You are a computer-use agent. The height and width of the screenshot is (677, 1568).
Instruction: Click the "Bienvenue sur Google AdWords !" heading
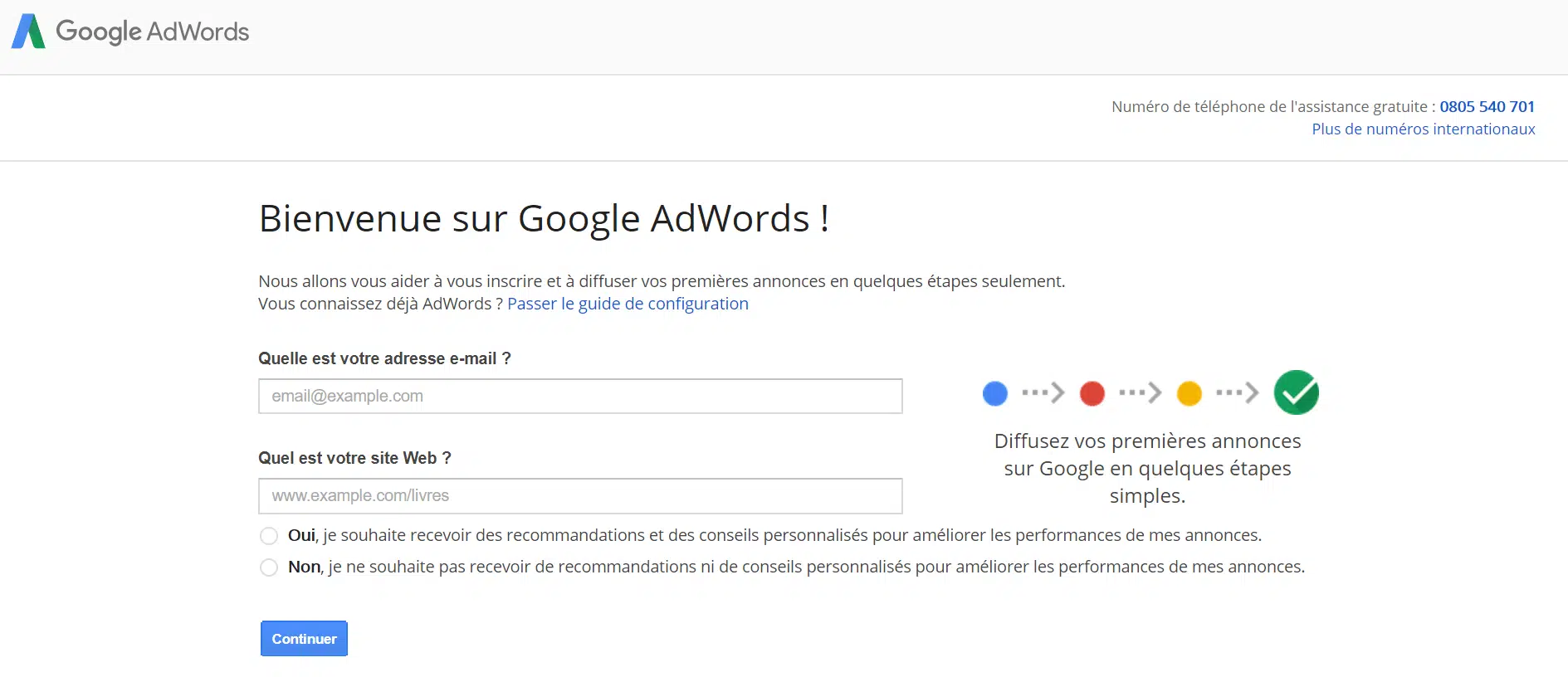tap(544, 219)
